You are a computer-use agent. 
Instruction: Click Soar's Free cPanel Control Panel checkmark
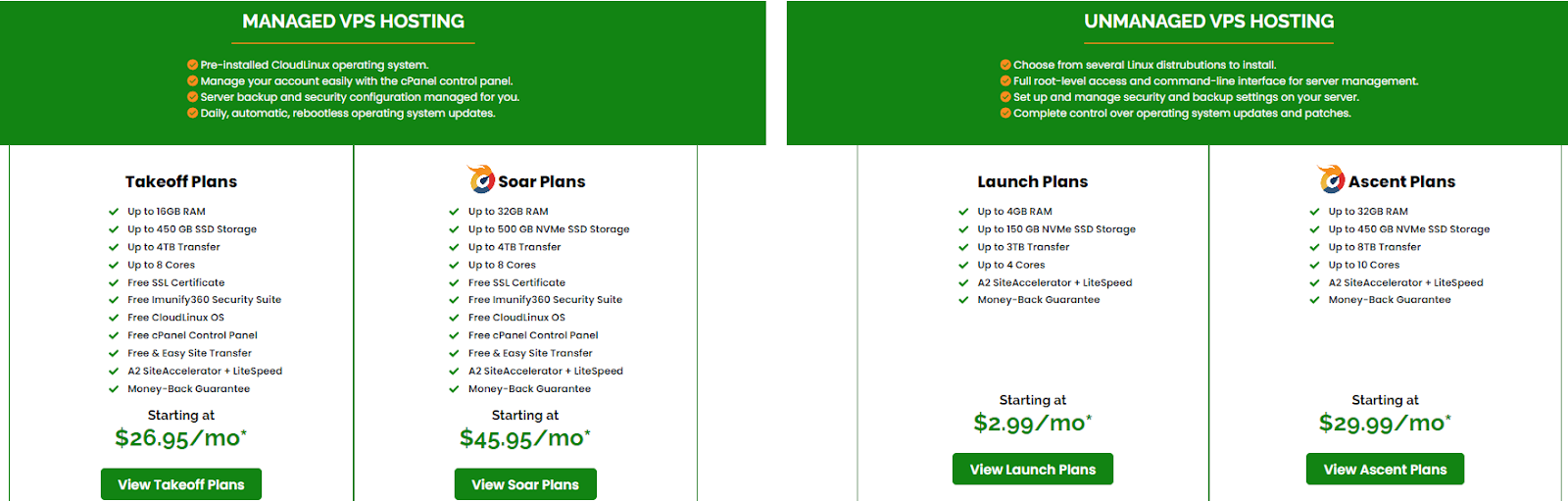point(454,335)
